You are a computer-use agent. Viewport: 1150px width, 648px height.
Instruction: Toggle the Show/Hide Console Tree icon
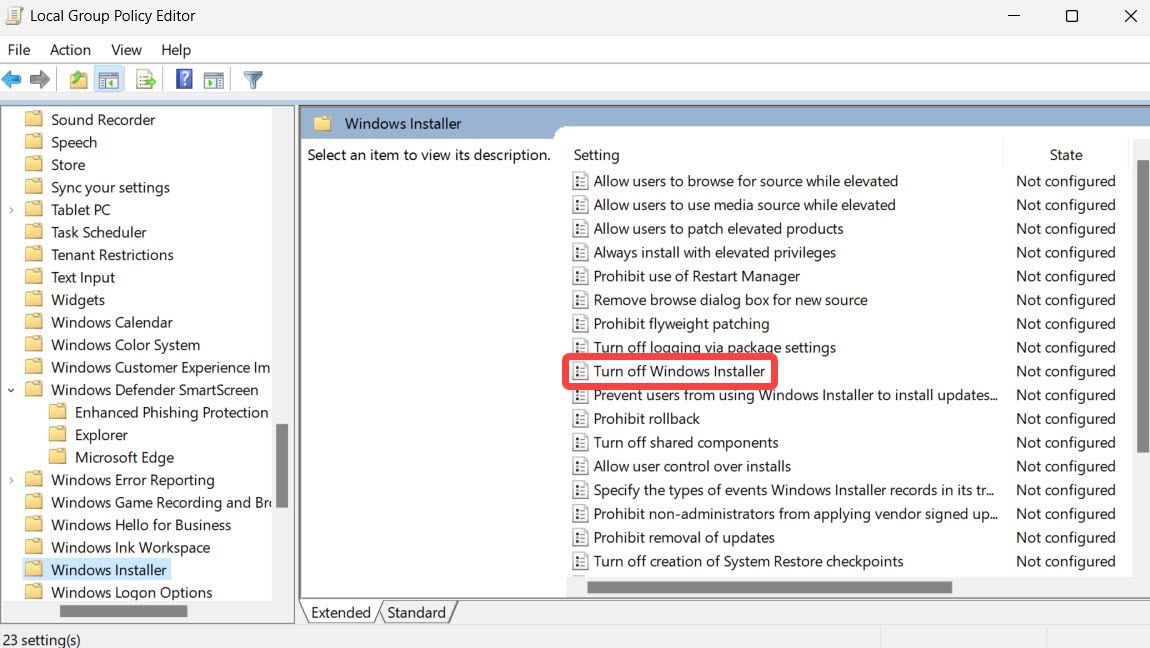coord(108,80)
